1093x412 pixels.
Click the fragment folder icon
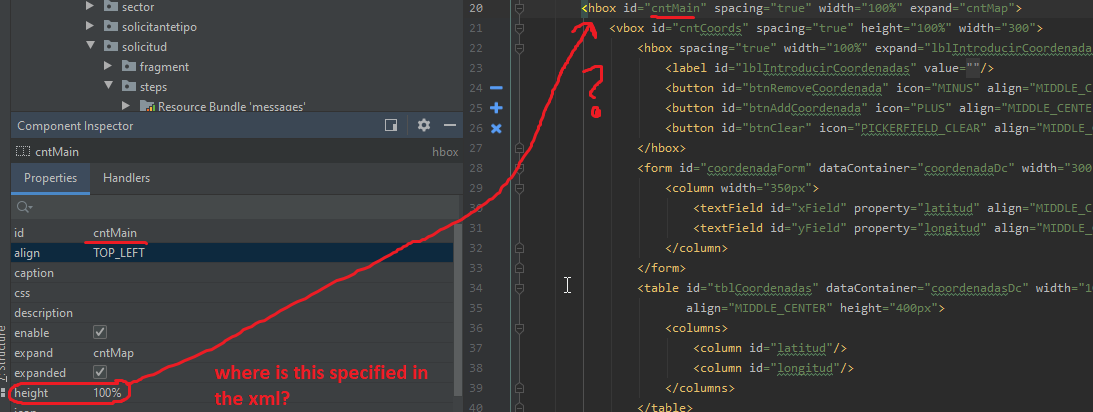click(128, 67)
